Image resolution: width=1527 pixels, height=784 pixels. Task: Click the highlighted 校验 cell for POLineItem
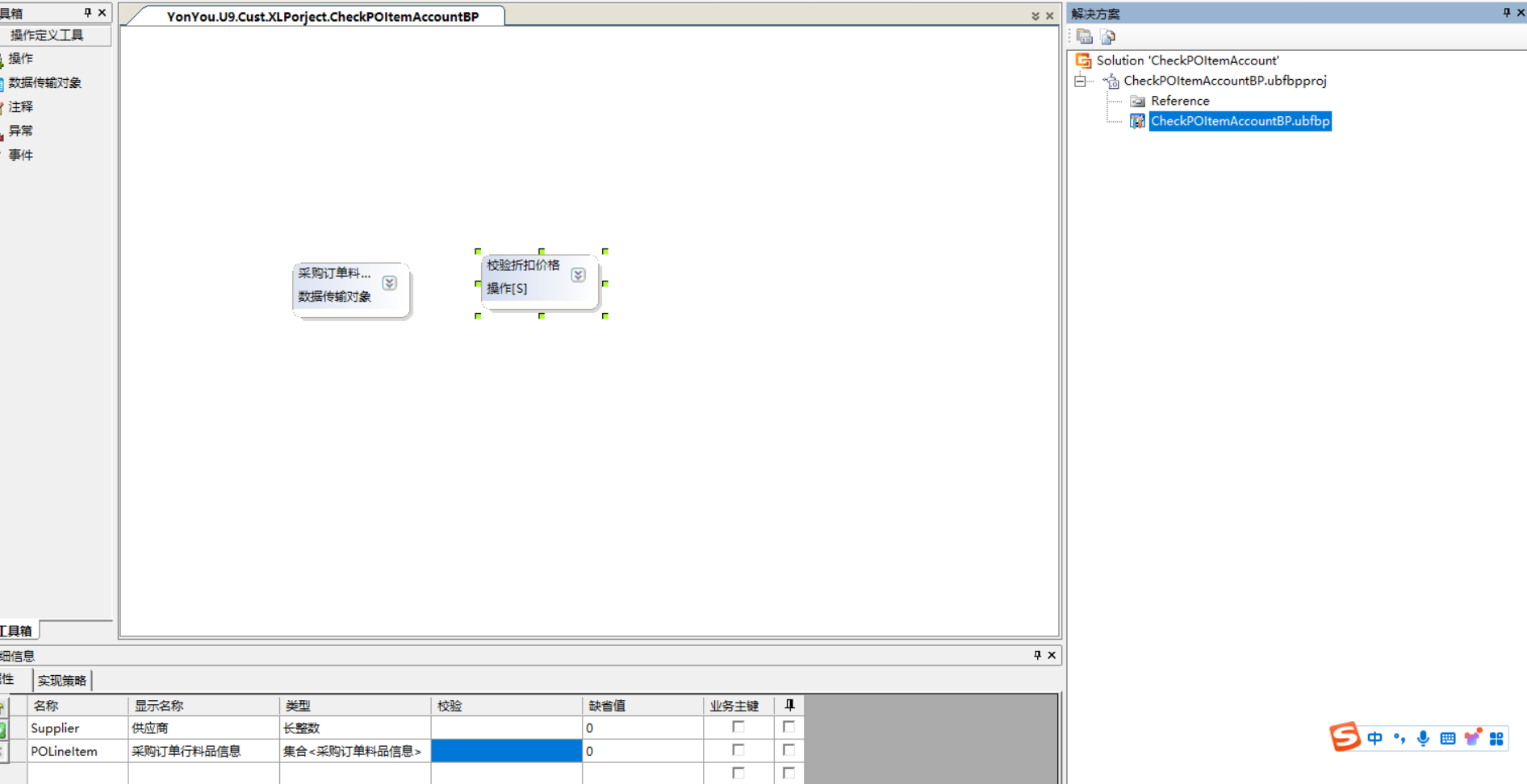point(507,751)
